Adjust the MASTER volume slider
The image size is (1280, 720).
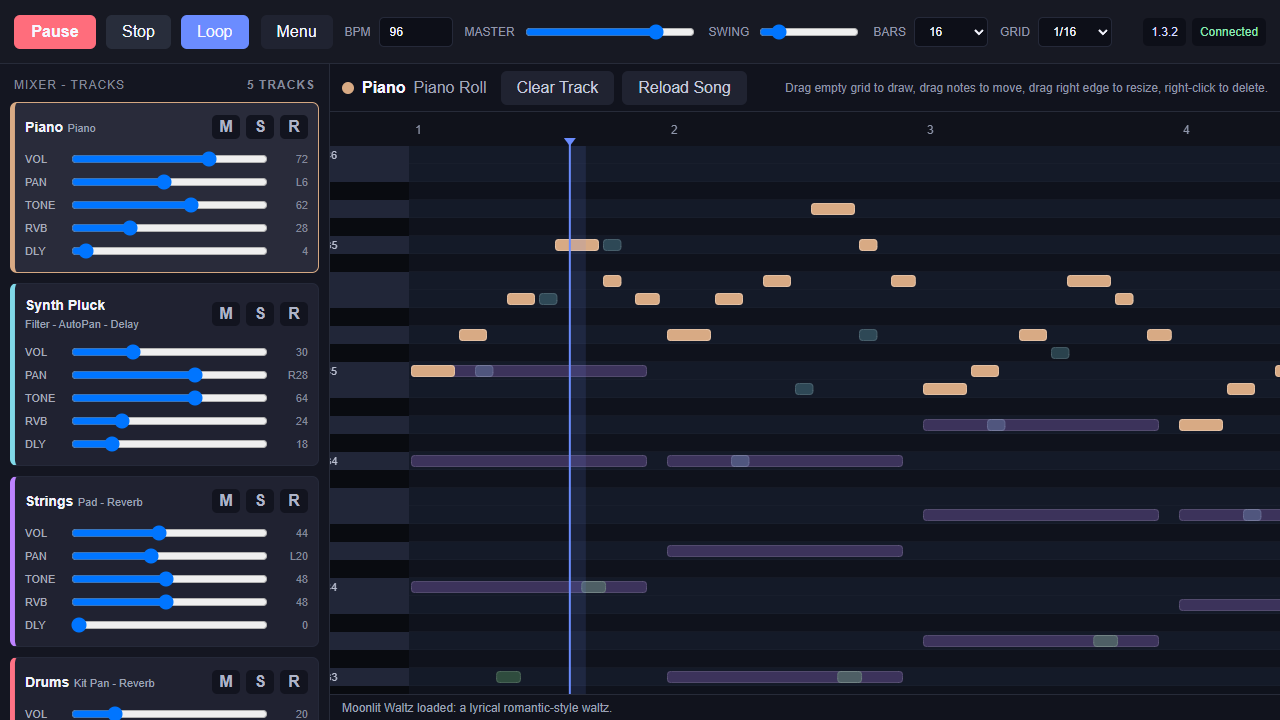pos(610,32)
